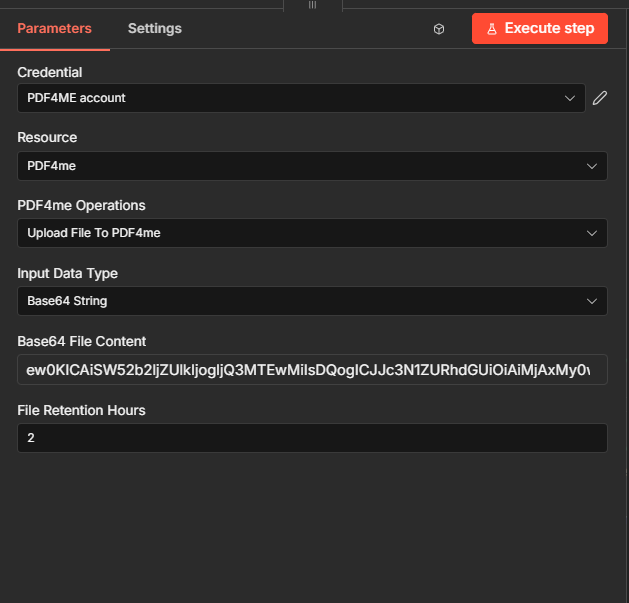The image size is (629, 603).
Task: Click the 'Base64 File Content' label text
Action: [82, 342]
